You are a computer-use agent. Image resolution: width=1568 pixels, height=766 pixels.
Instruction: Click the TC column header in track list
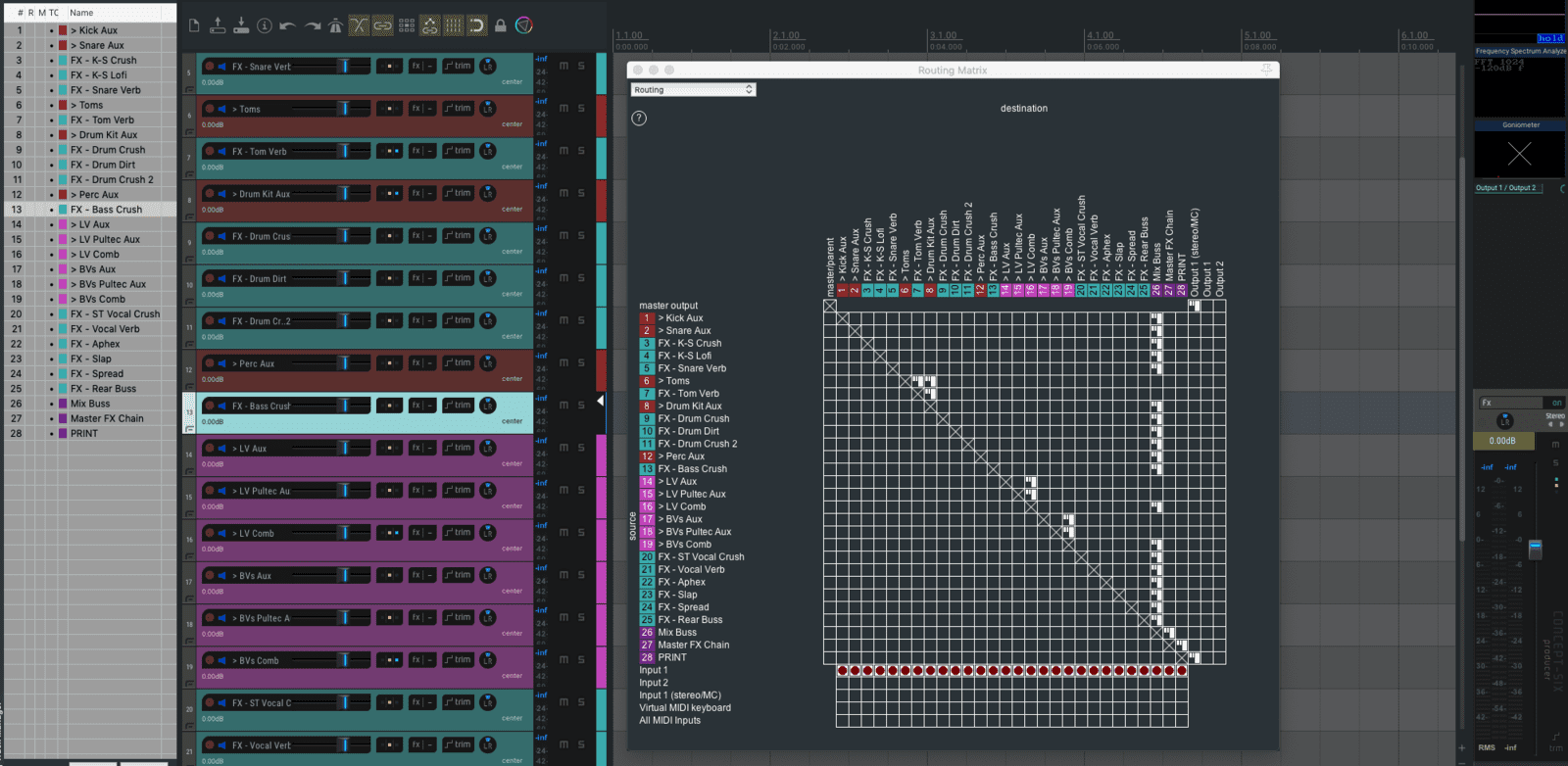54,13
